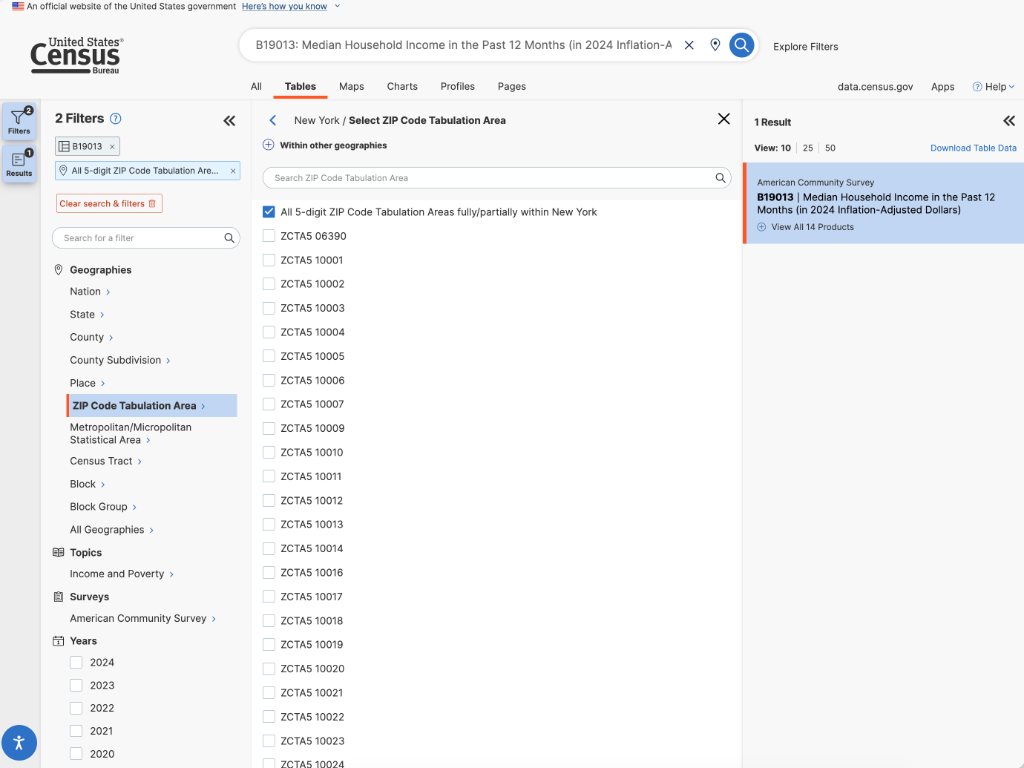Expand View All 14 Products
Viewport: 1024px width, 768px height.
(805, 227)
